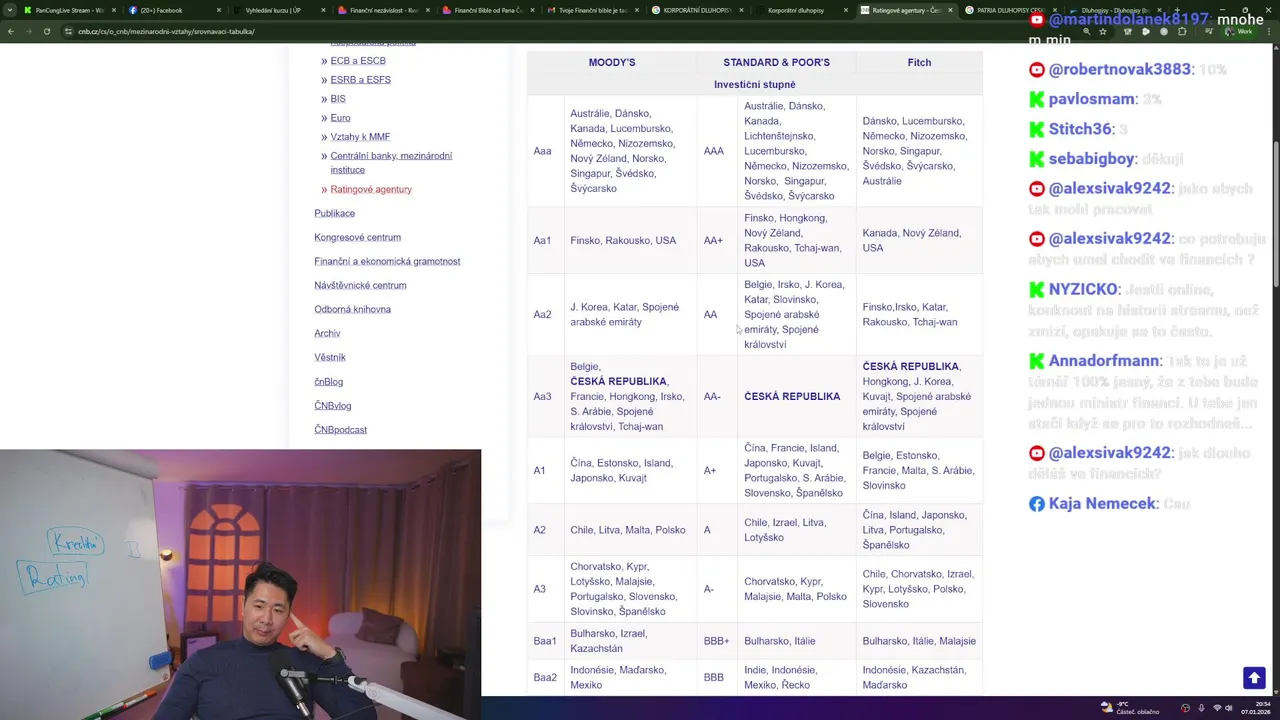Click the Investiční stupně heading

(755, 85)
